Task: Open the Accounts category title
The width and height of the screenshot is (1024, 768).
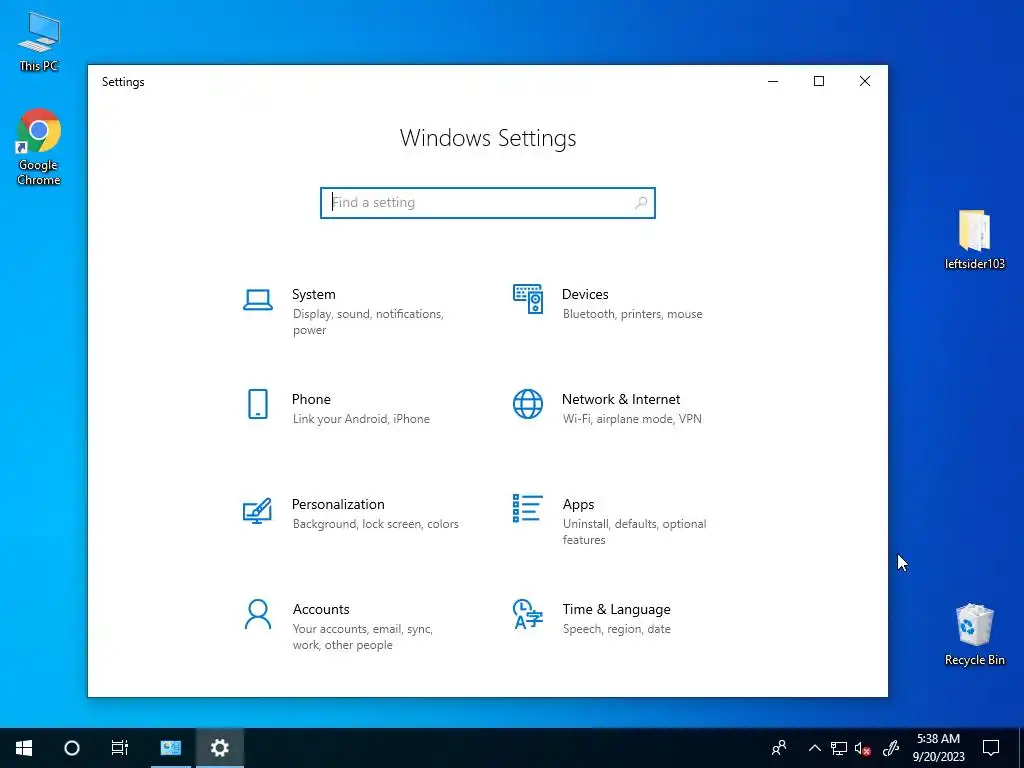Action: click(321, 609)
